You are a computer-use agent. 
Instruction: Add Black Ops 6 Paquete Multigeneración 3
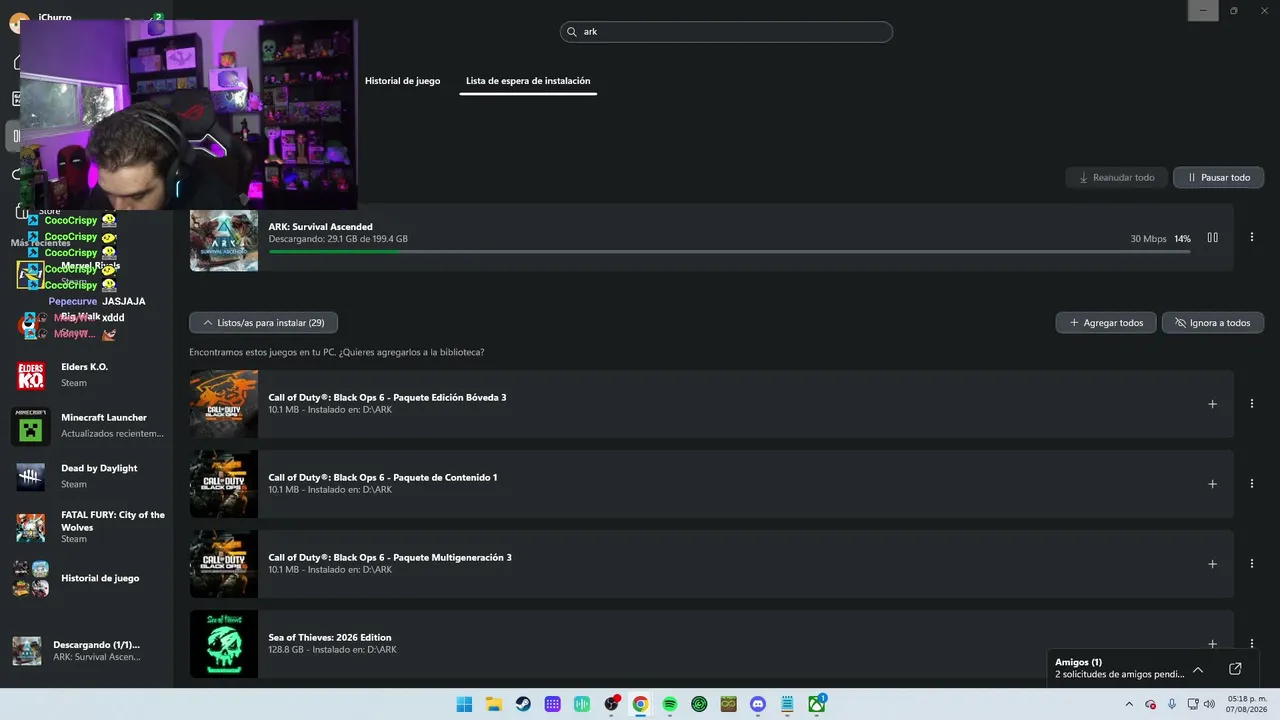tap(1212, 564)
